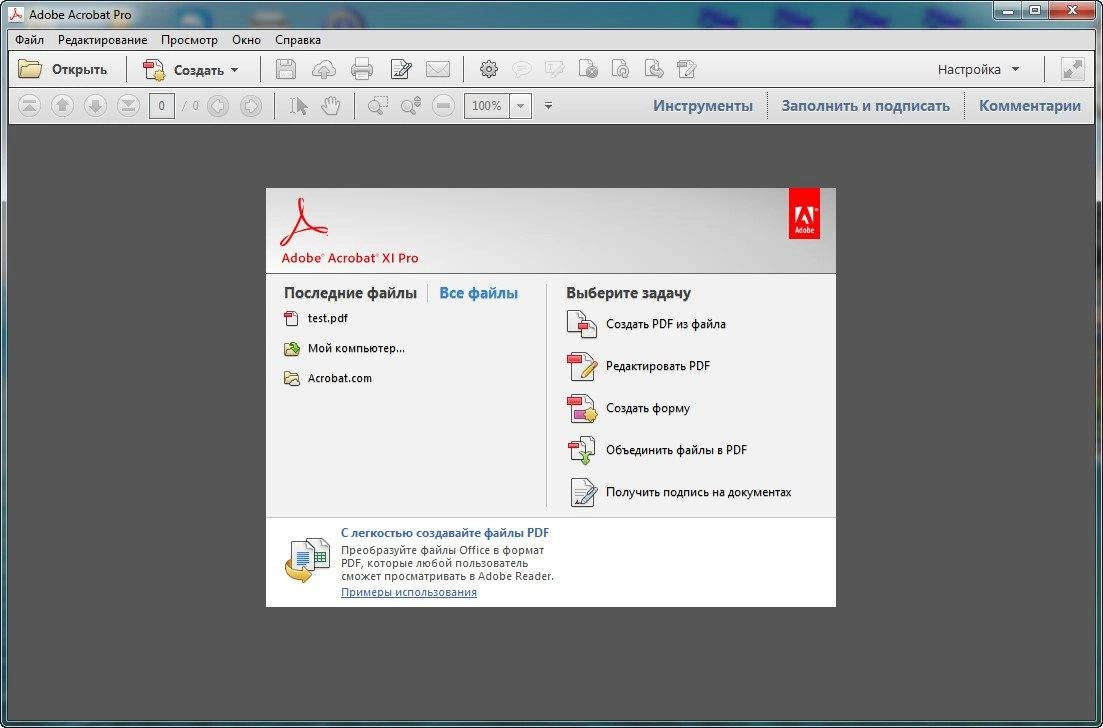The height and width of the screenshot is (728, 1103).
Task: Click the previous page up arrow
Action: 63,106
